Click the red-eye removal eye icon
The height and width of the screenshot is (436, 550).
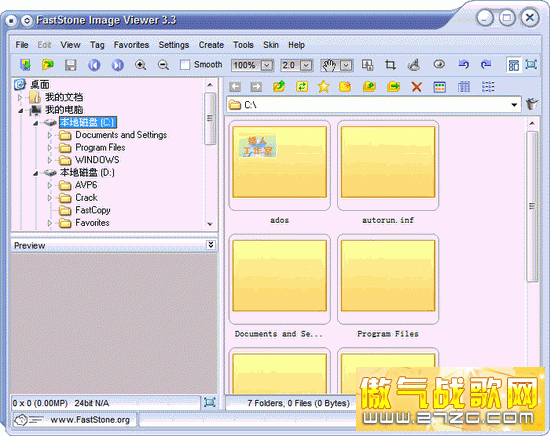[x=439, y=64]
